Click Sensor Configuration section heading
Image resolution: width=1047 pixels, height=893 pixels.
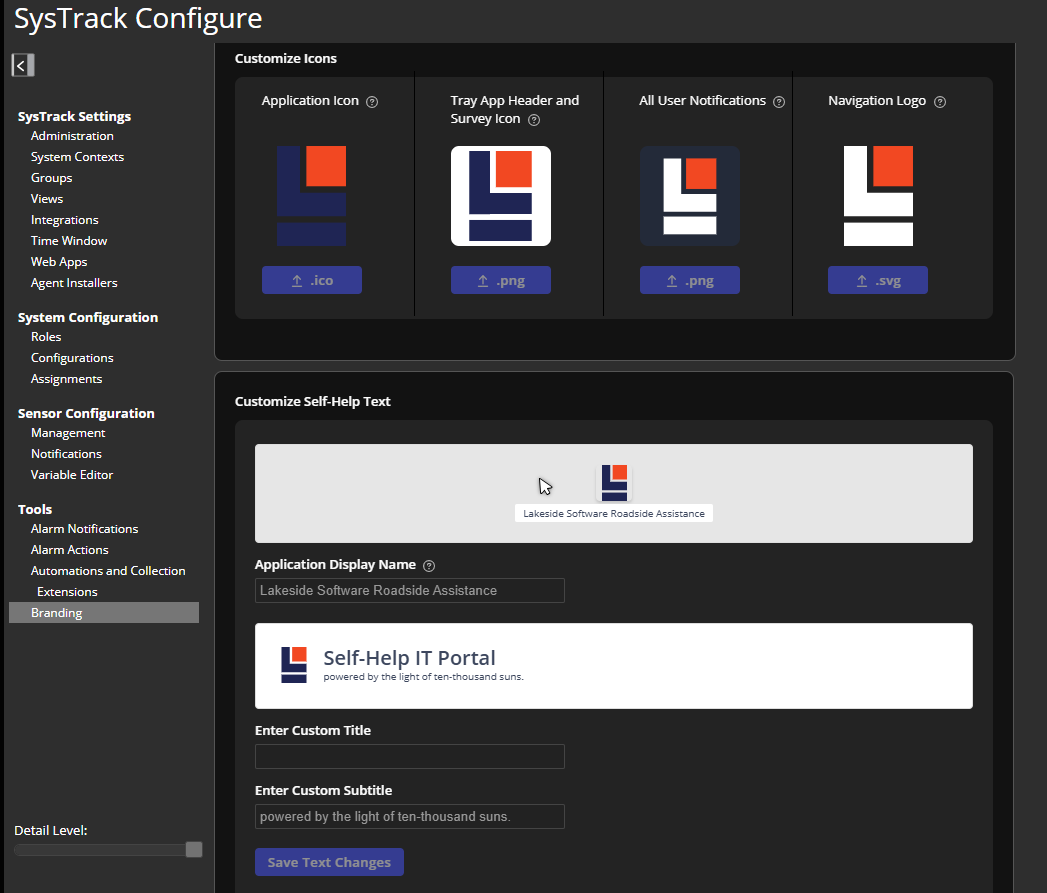[85, 414]
